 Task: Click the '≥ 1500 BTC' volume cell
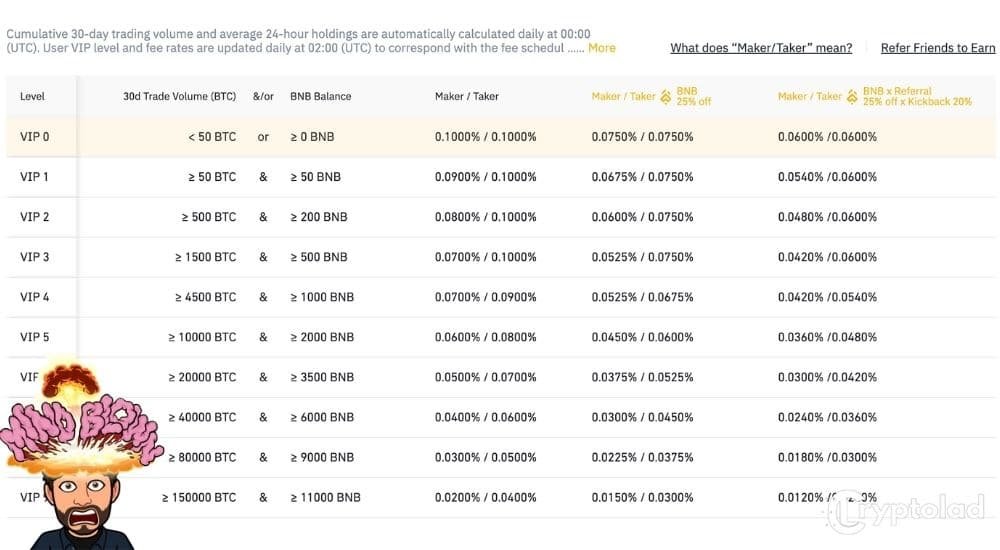point(205,257)
